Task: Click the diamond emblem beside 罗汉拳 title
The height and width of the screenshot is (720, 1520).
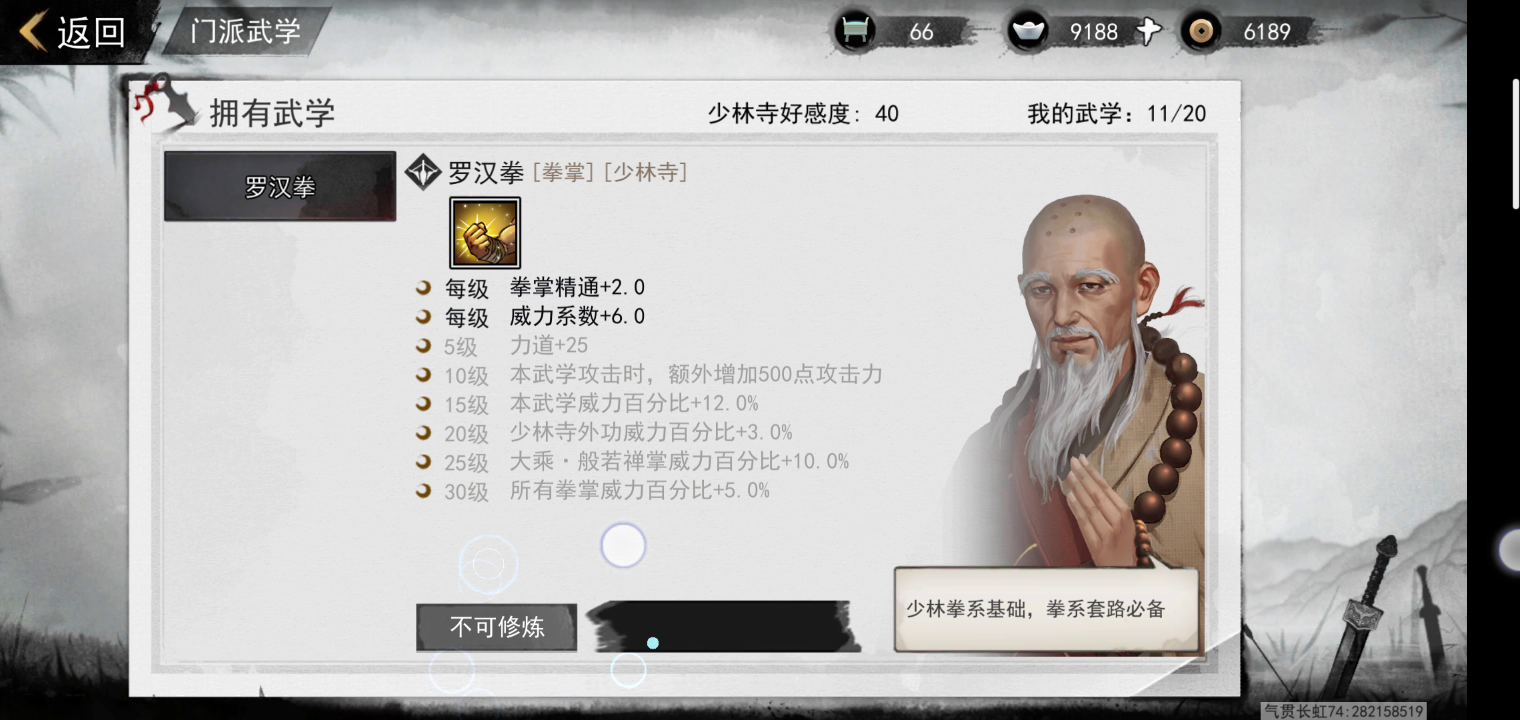Action: (x=423, y=171)
